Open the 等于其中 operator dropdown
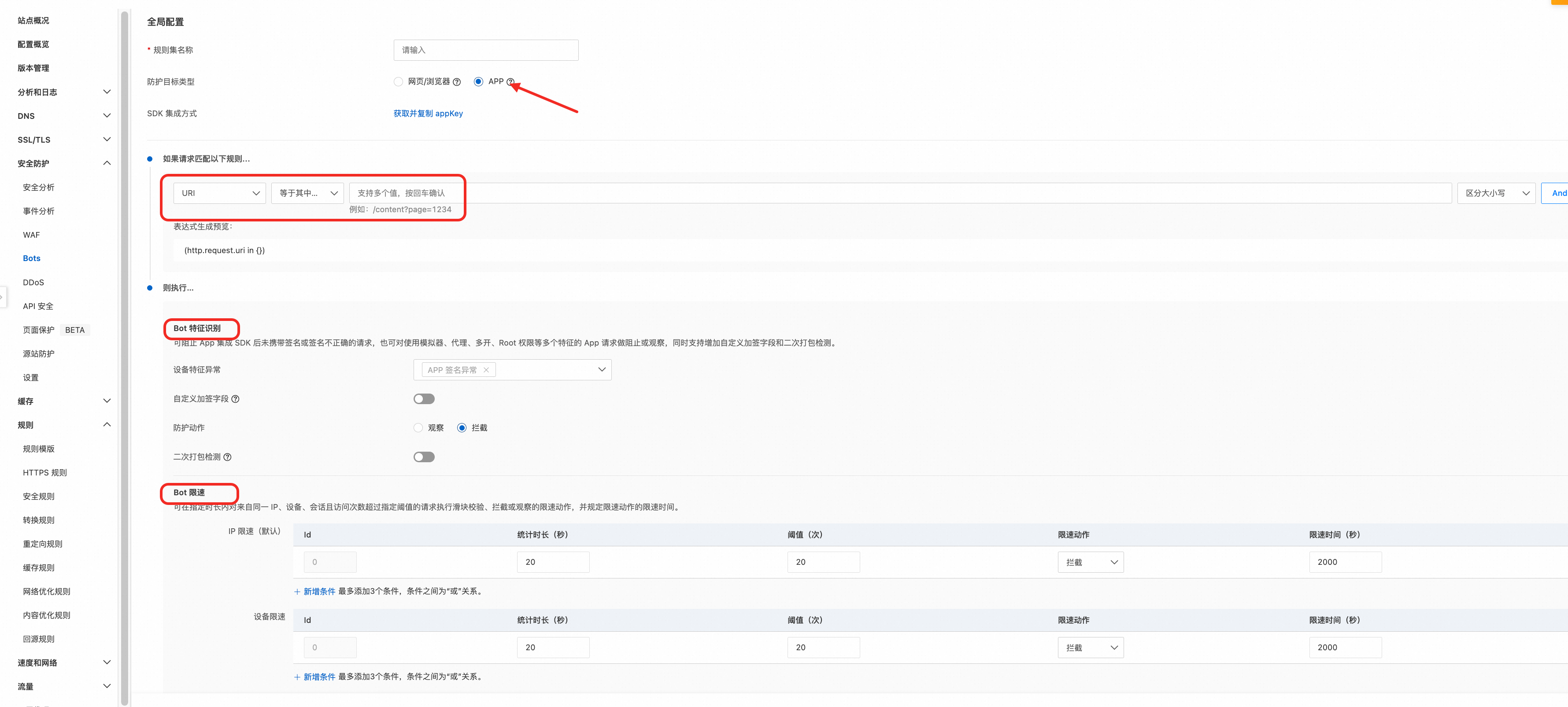 tap(307, 193)
